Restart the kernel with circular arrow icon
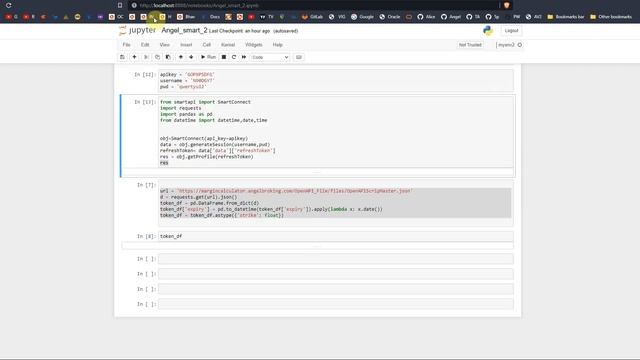This screenshot has width=640, height=360. coord(234,57)
